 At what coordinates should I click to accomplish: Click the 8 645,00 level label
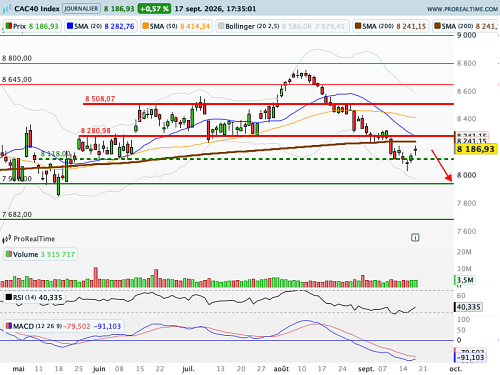coord(17,80)
